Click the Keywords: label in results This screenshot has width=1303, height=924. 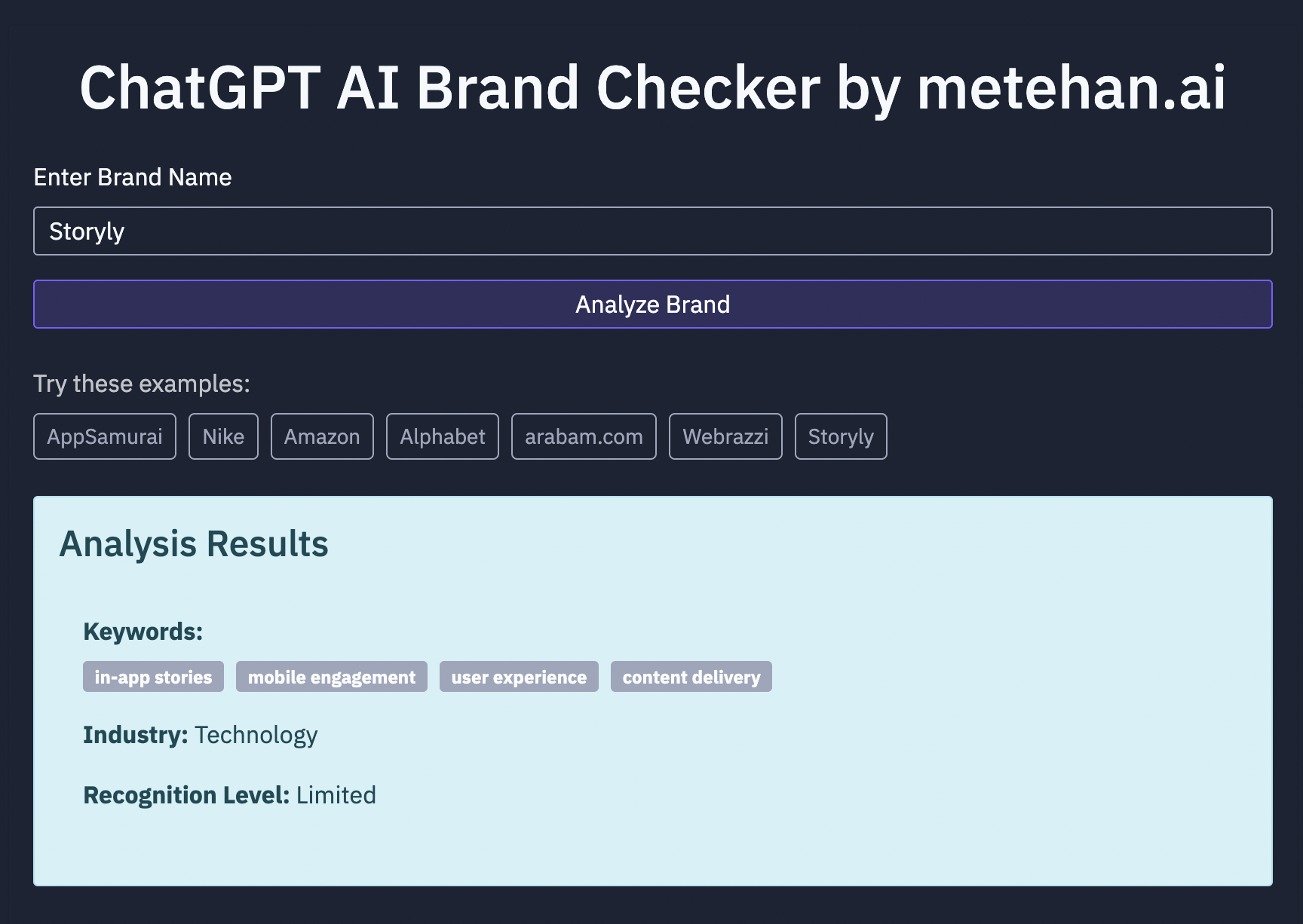tap(143, 632)
